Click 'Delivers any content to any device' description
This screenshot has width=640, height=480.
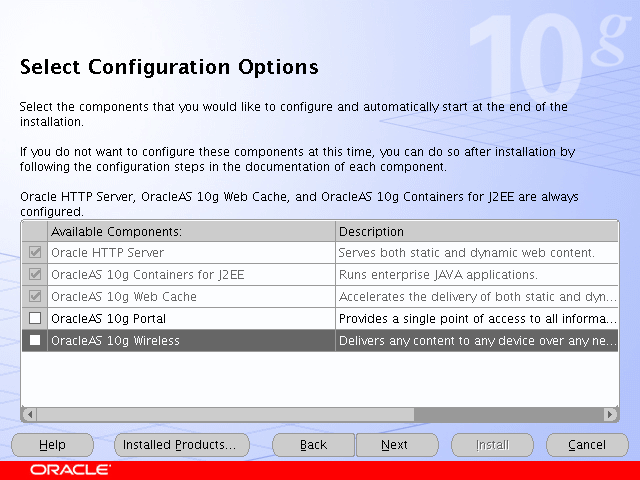click(x=478, y=341)
